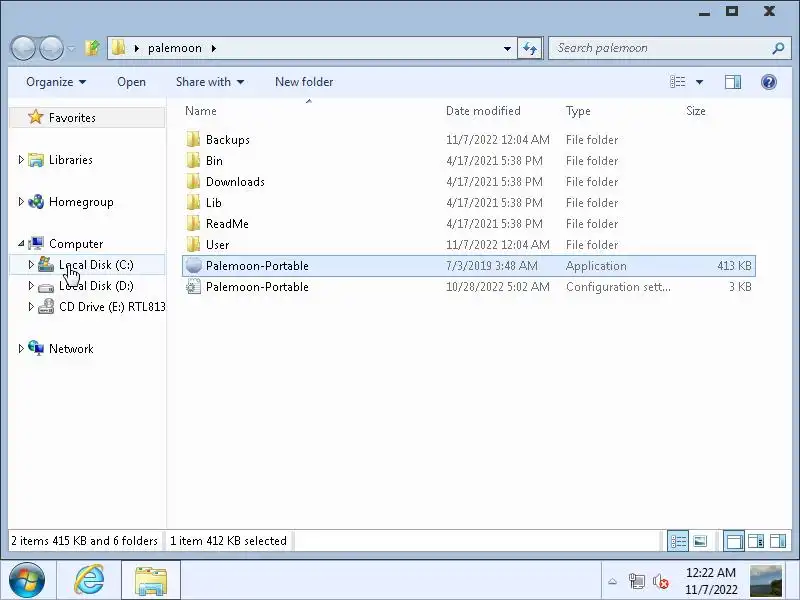Click the palemoon breadcrumb in the address bar
Screen dimensions: 800x600
[x=174, y=48]
